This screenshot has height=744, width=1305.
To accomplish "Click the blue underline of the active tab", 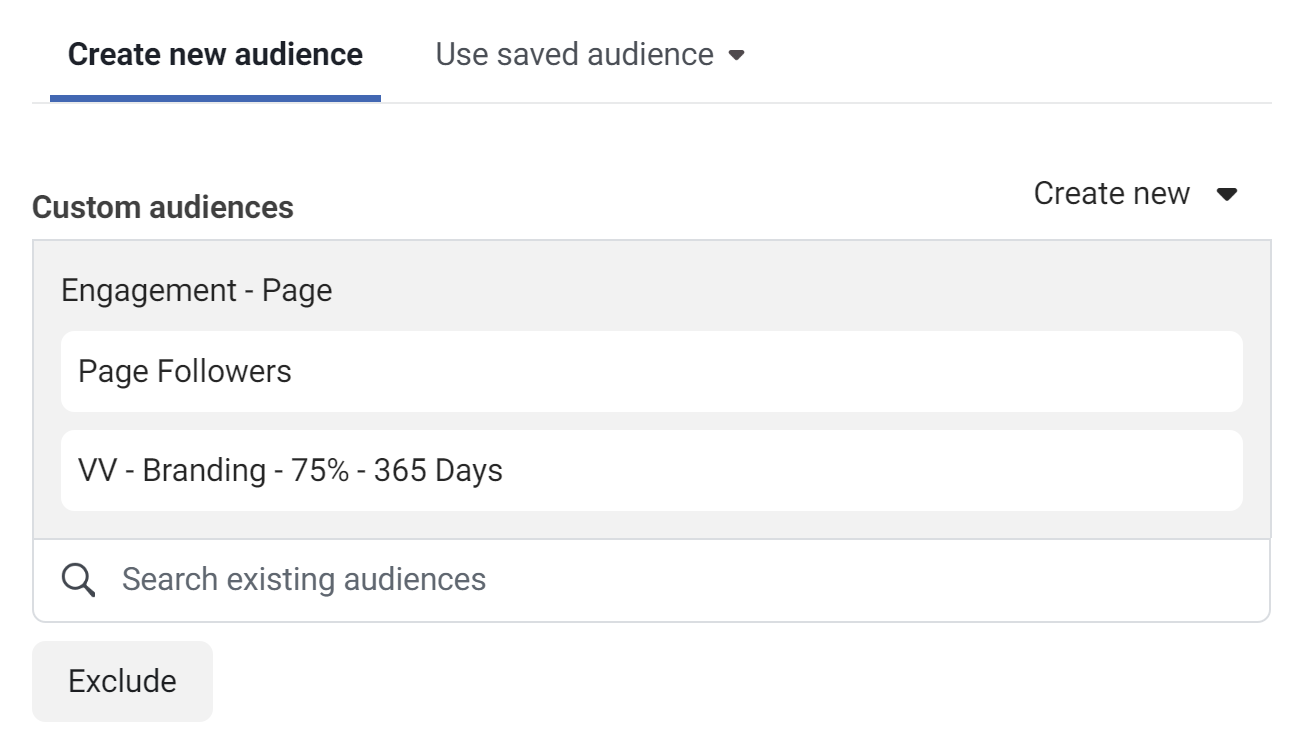I will click(x=215, y=99).
